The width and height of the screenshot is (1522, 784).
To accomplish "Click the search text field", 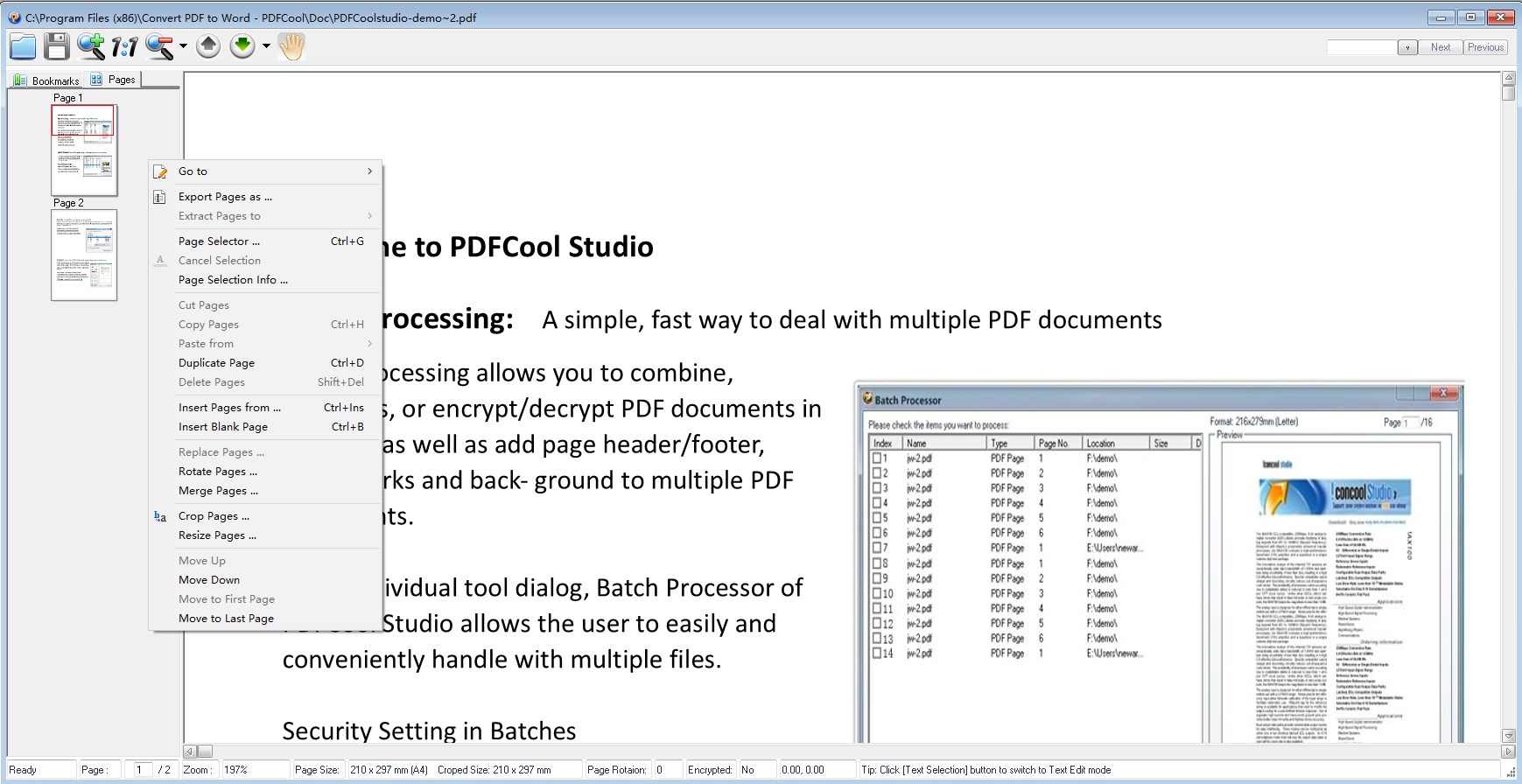I will (1362, 47).
